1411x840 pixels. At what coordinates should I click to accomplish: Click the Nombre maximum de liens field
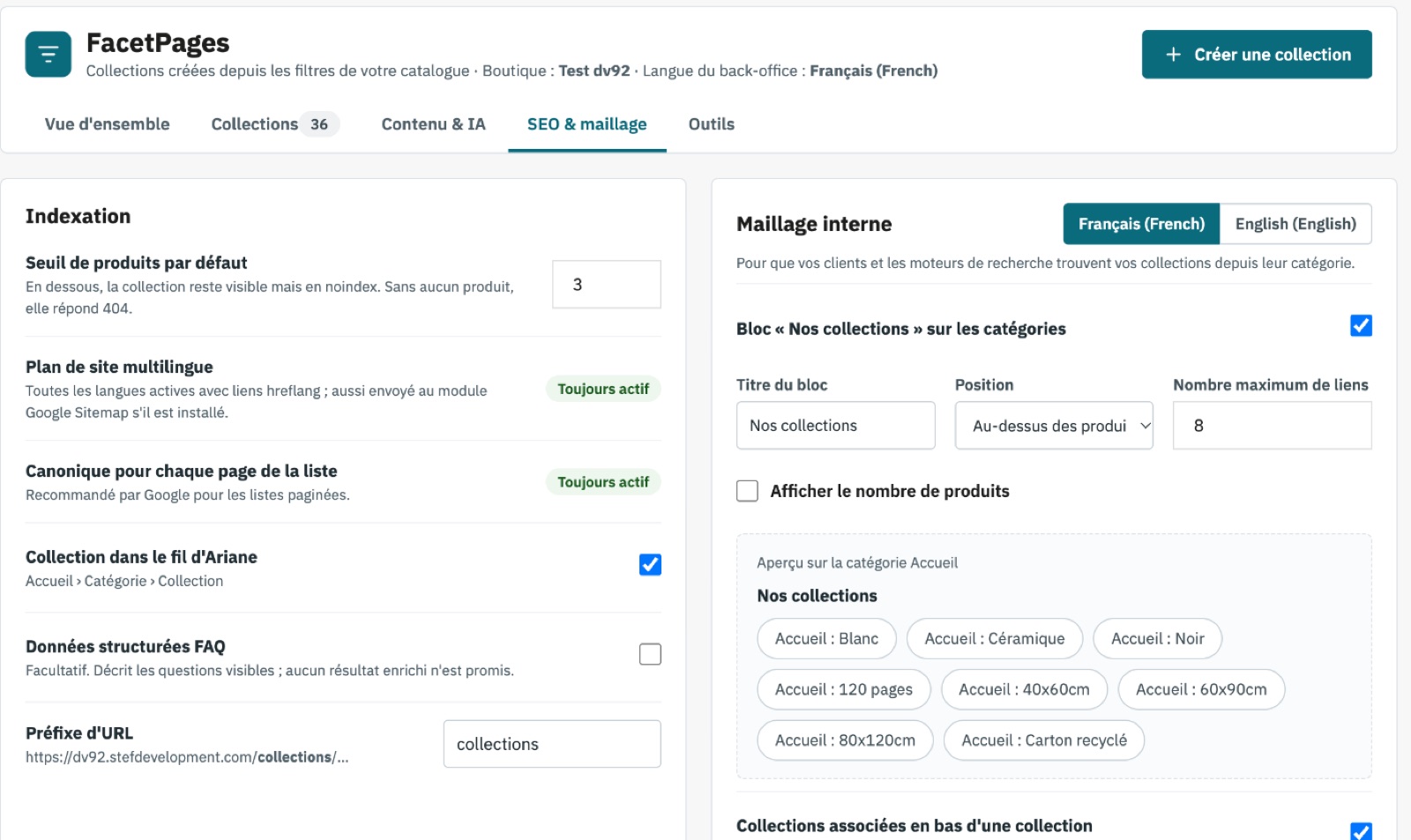point(1272,426)
